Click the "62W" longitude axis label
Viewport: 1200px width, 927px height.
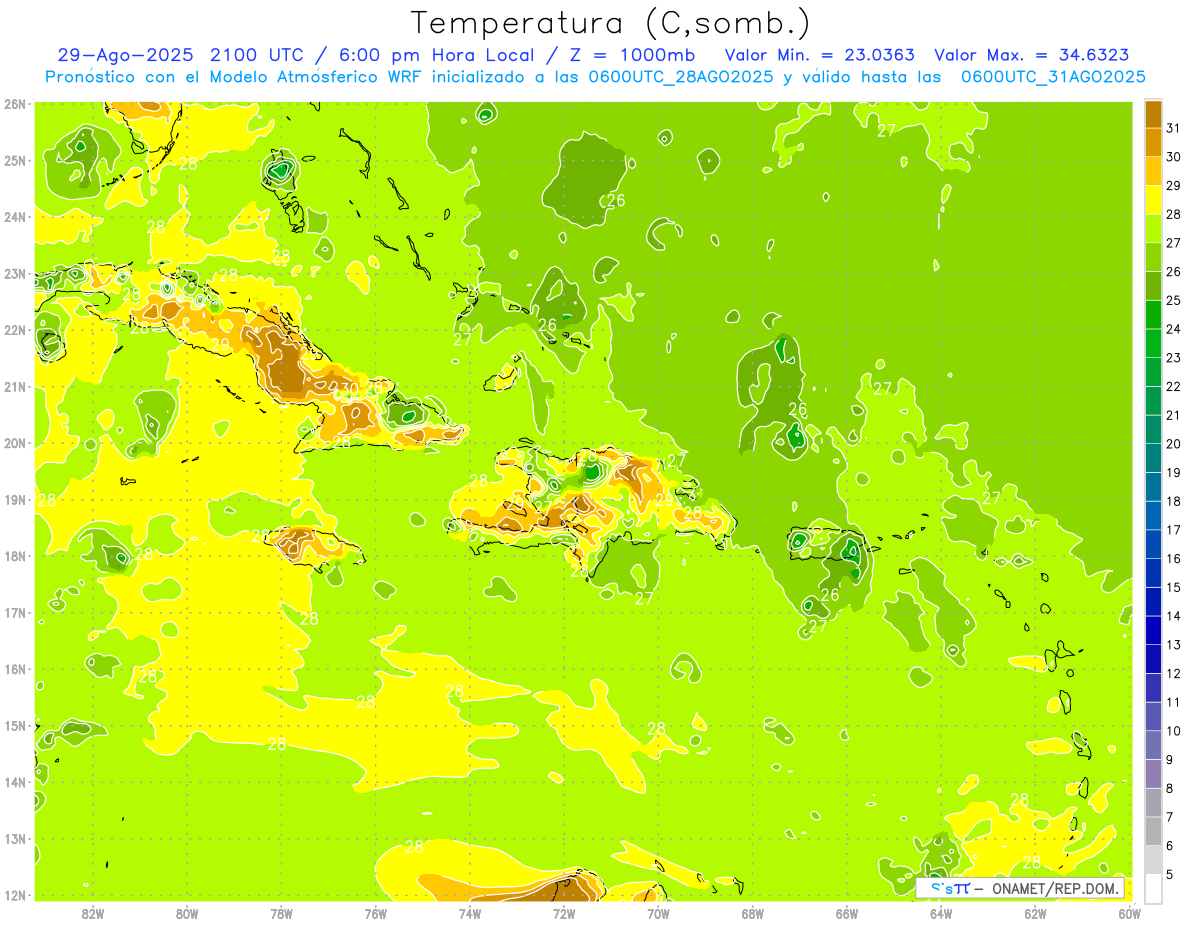coord(1035,912)
